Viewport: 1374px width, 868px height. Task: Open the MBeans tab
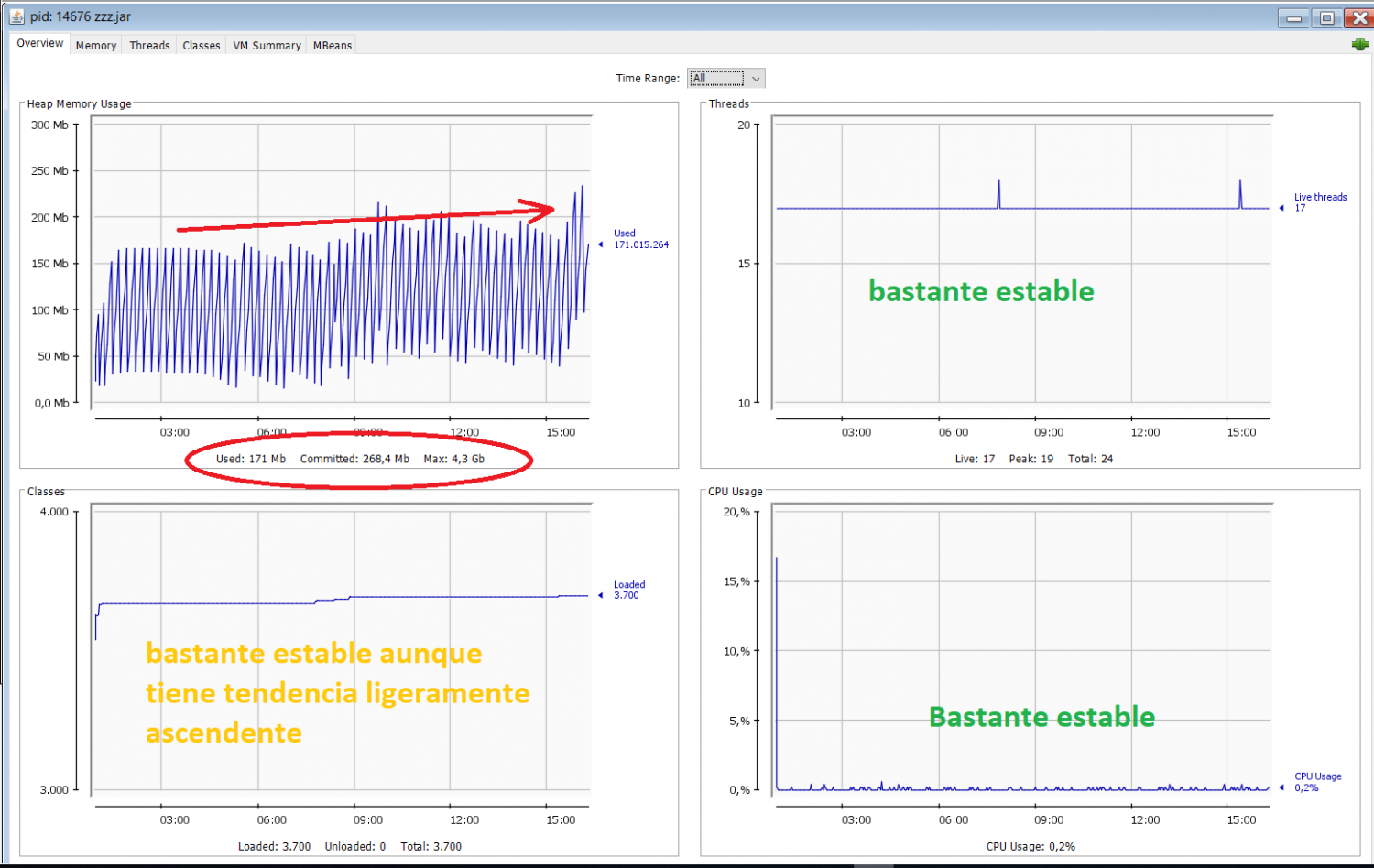point(333,45)
